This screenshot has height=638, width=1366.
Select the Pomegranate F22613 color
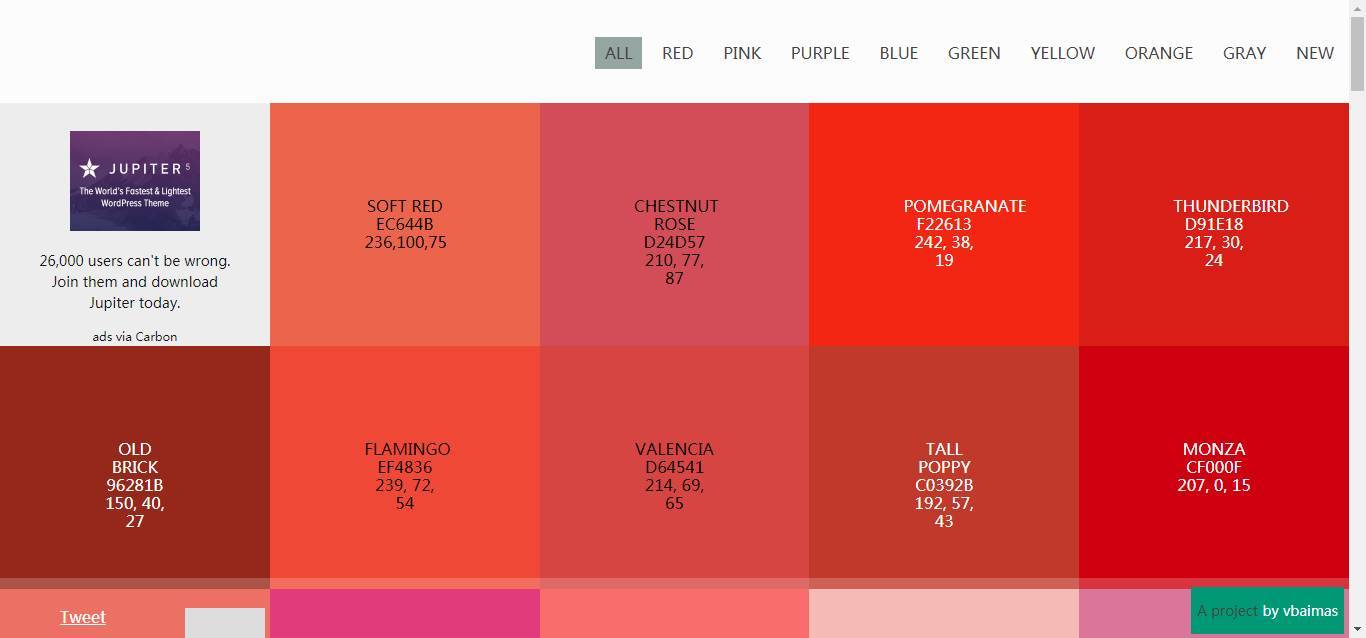pos(944,224)
